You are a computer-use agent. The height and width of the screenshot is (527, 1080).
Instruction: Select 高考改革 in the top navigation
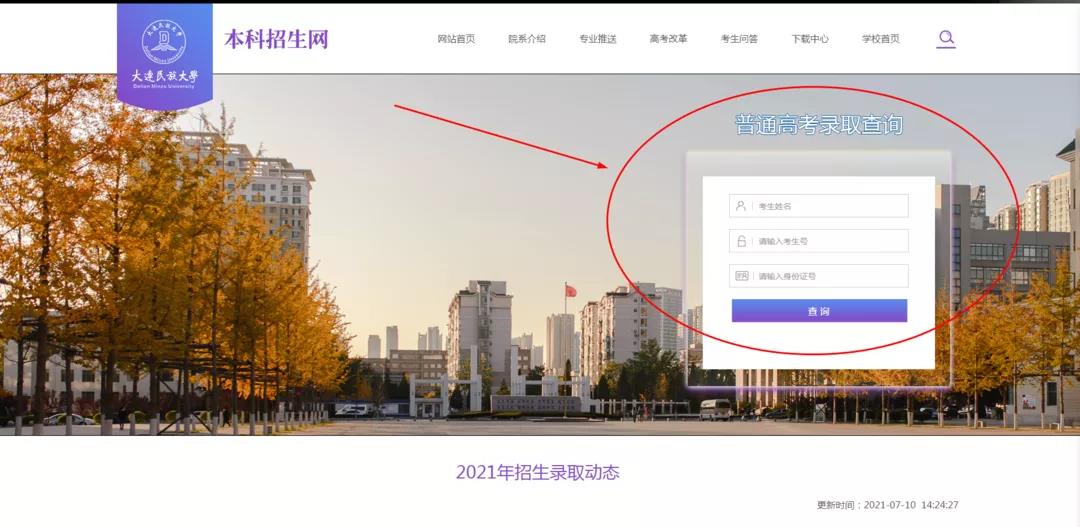point(668,39)
